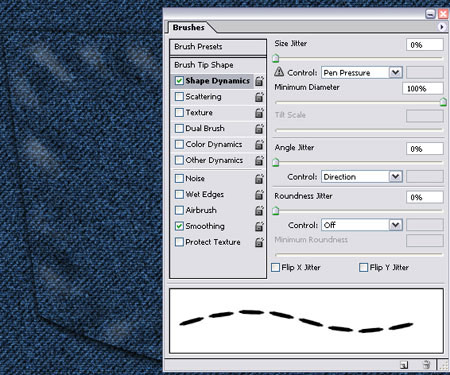The width and height of the screenshot is (450, 375).
Task: Click the lock icon beside Smoothing
Action: 259,227
